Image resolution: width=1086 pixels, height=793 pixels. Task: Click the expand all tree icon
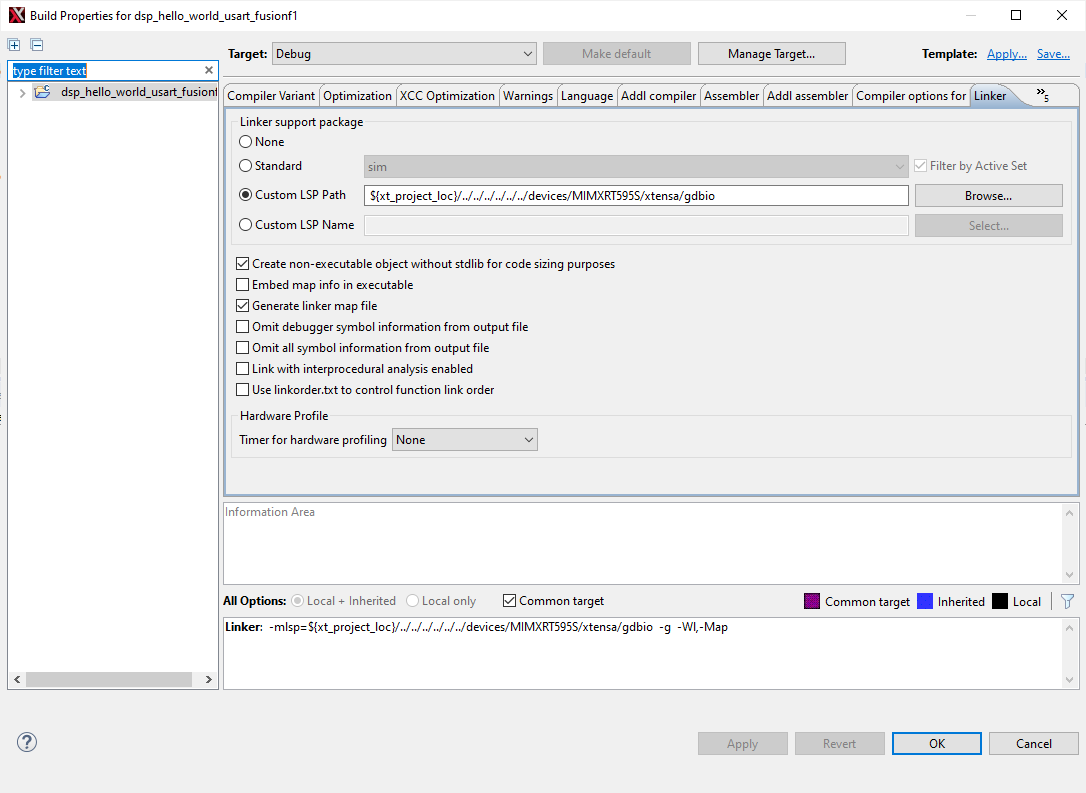point(14,45)
